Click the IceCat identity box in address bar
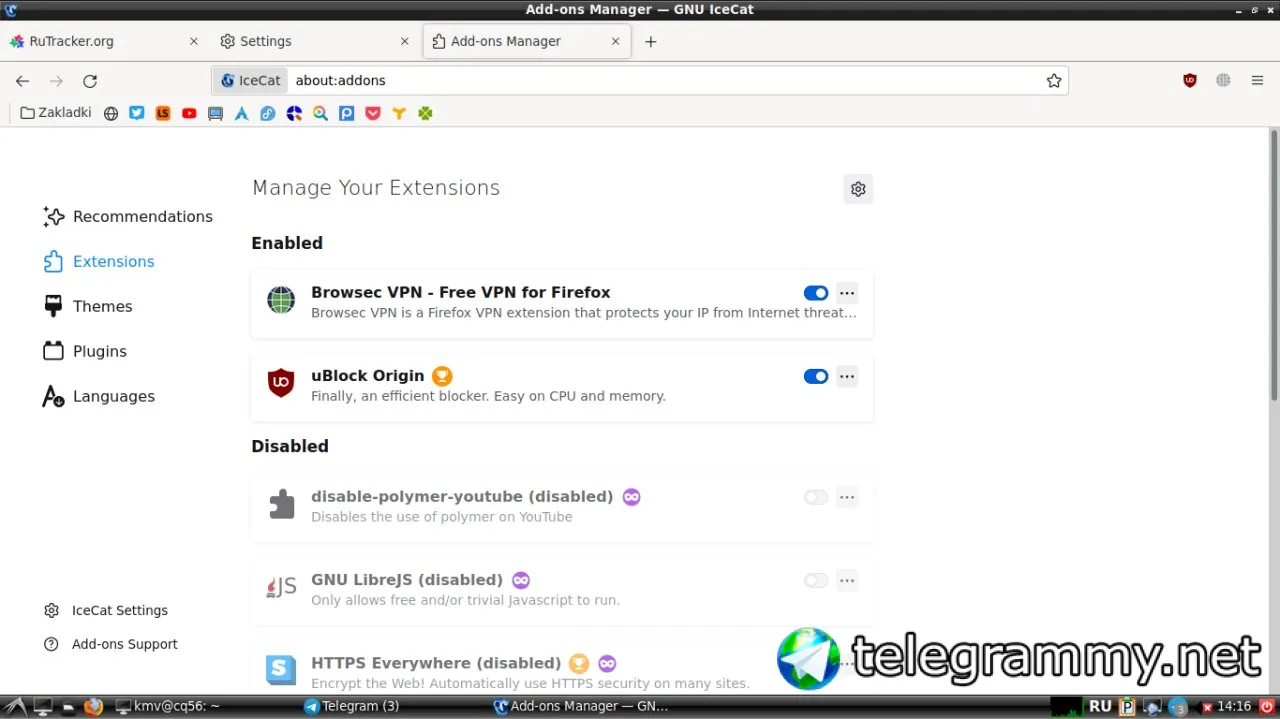 [251, 81]
